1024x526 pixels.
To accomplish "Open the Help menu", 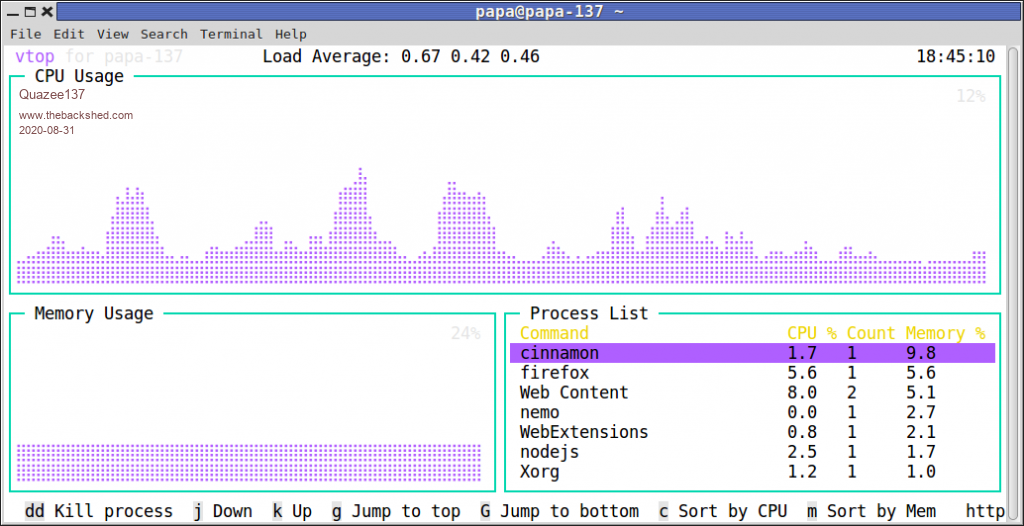I will tap(291, 34).
